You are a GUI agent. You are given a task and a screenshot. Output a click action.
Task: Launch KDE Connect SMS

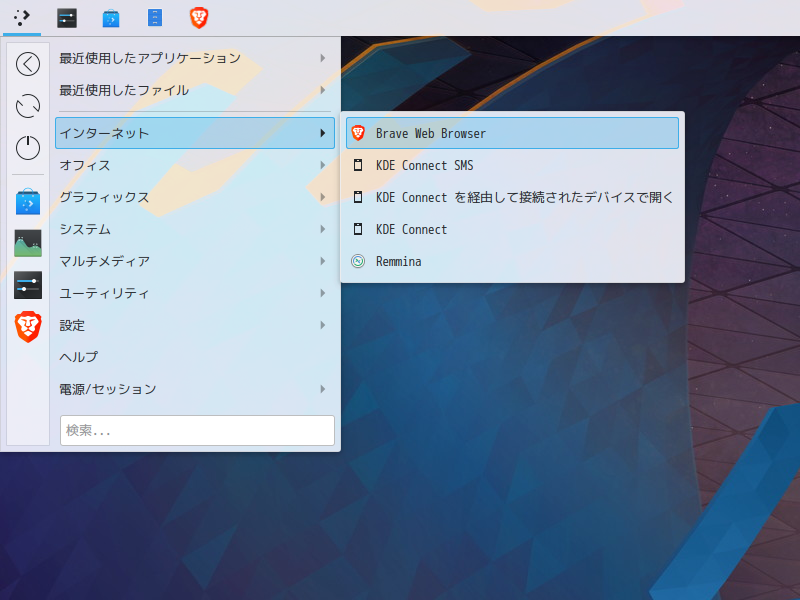512,165
